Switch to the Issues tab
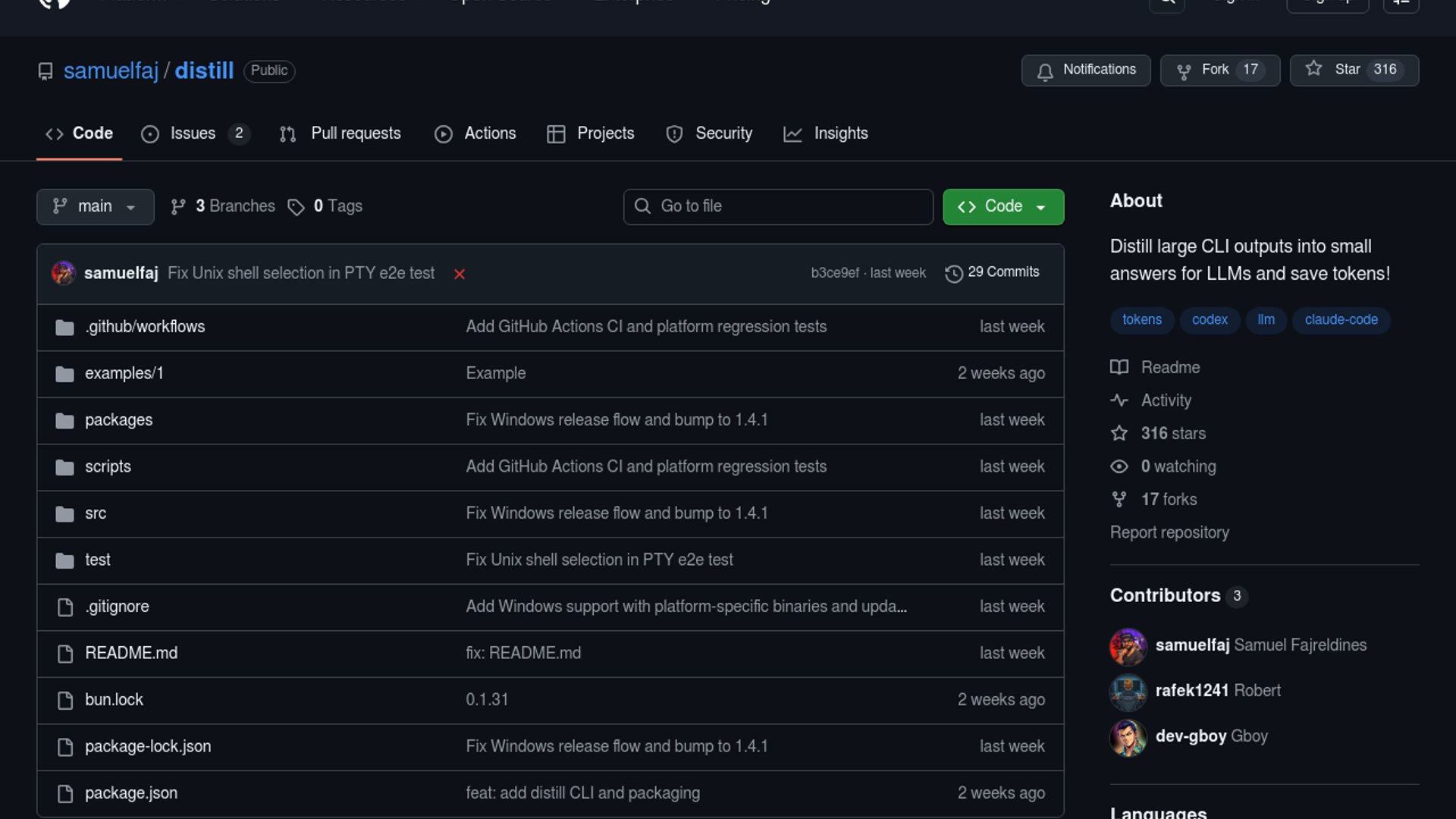 [x=193, y=133]
